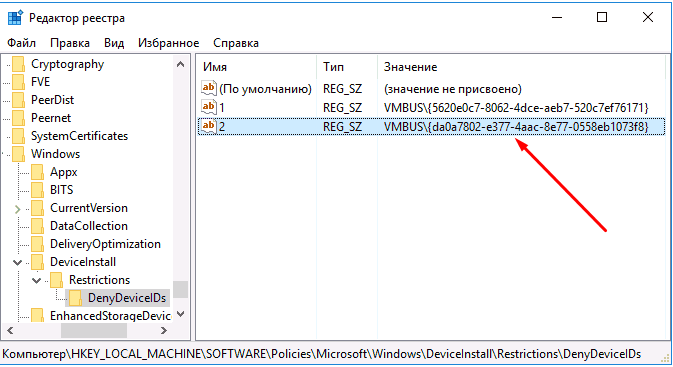Click tree horizontal scrollbar right arrow

(164, 331)
